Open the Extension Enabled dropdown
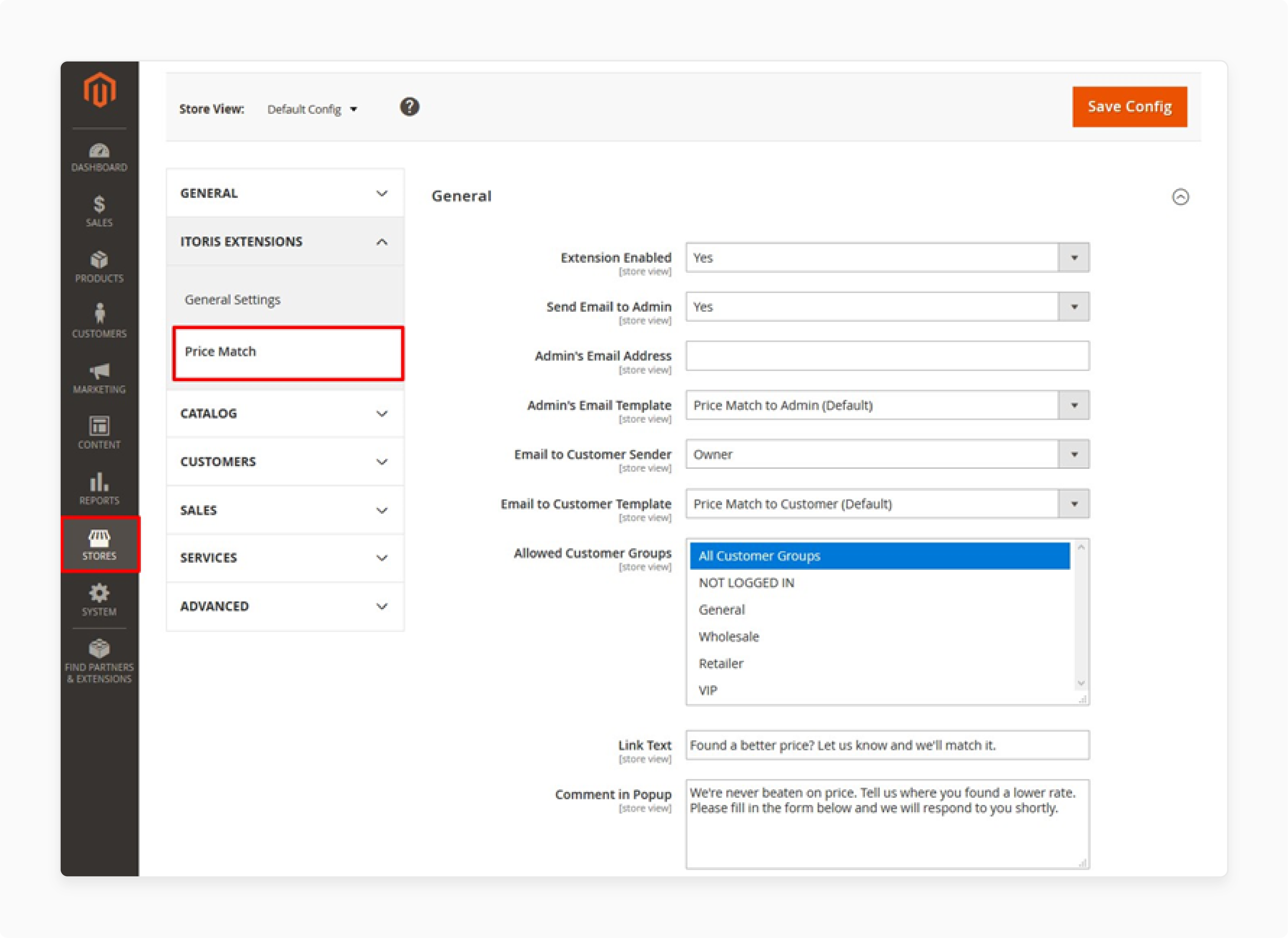Viewport: 1288px width, 938px height. 887,257
